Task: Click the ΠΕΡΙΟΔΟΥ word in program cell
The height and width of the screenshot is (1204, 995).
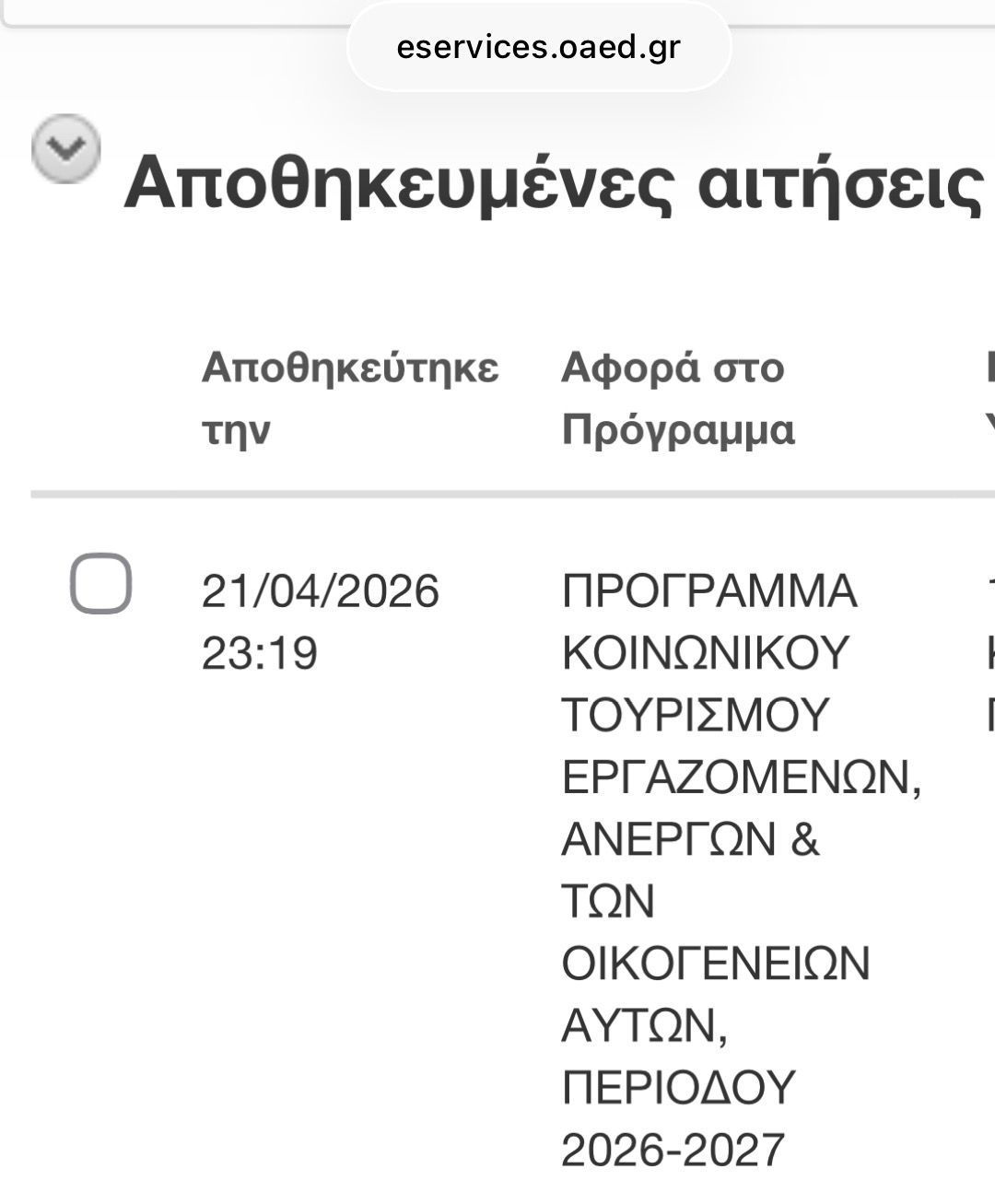Action: (x=677, y=1088)
